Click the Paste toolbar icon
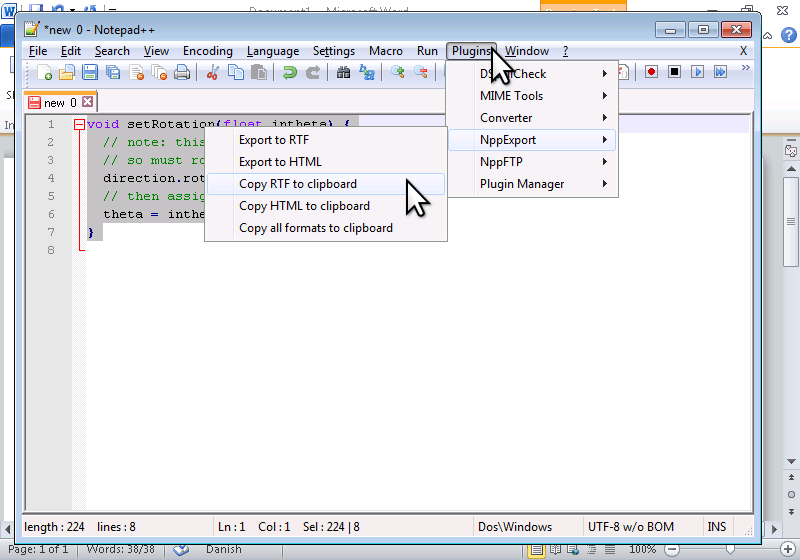Screen dimensions: 800x560 point(259,72)
